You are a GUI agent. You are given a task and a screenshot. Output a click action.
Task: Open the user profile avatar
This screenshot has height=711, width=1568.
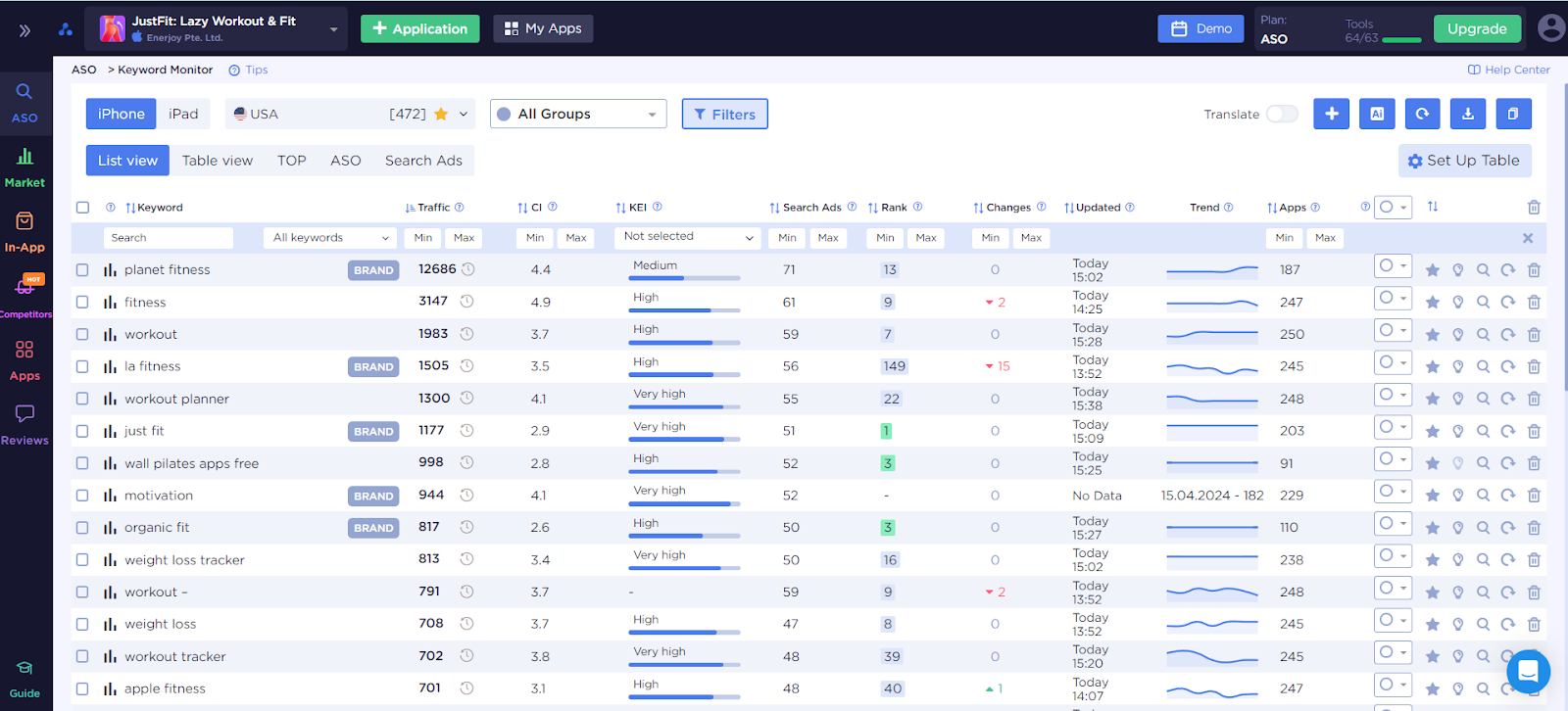click(1551, 27)
